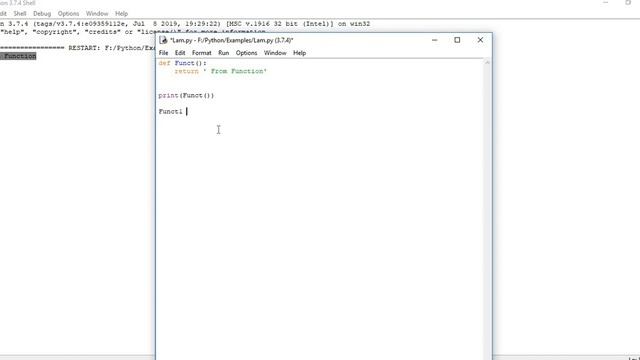640x360 pixels.
Task: Click the Lam.py editor title bar text
Action: click(x=231, y=40)
